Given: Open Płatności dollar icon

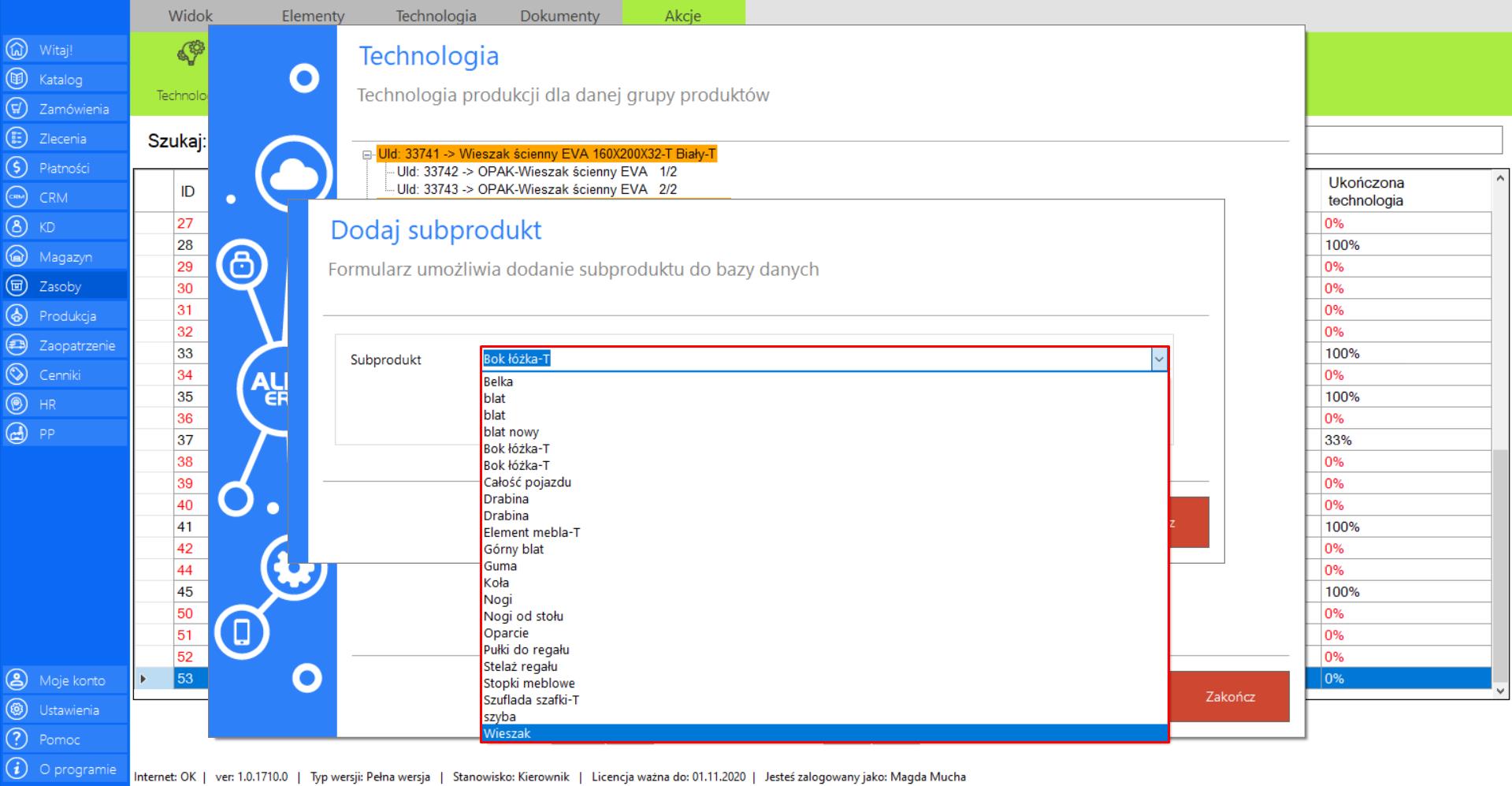Looking at the screenshot, I should click(x=17, y=168).
